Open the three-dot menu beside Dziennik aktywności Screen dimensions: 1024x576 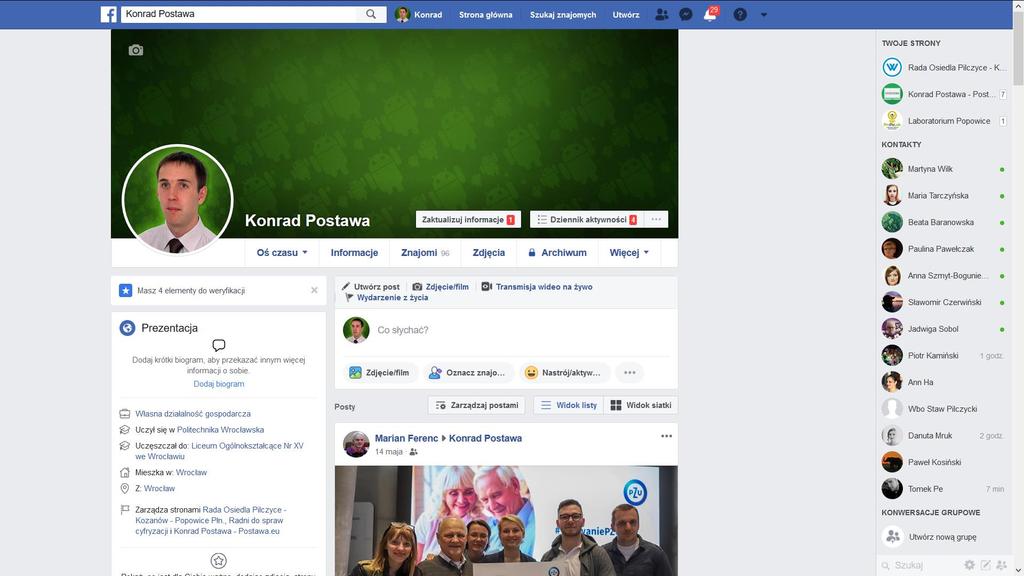(656, 219)
